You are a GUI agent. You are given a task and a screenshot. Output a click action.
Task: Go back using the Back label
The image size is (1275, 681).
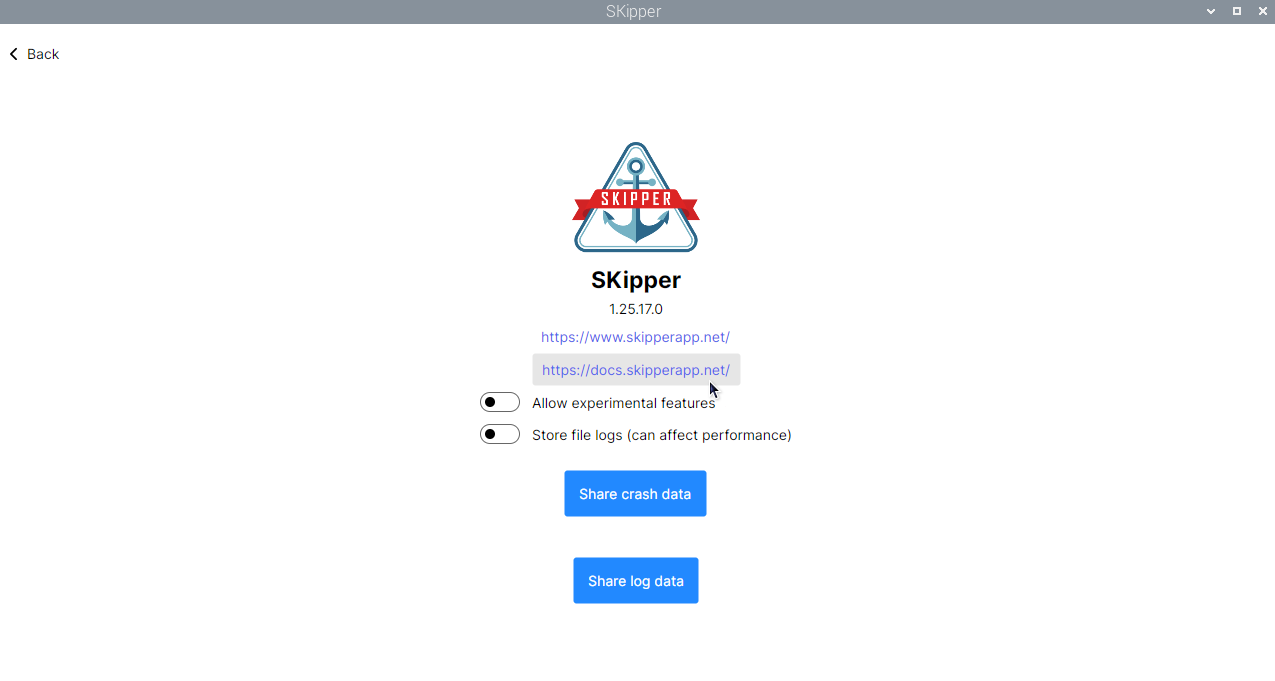(x=43, y=54)
